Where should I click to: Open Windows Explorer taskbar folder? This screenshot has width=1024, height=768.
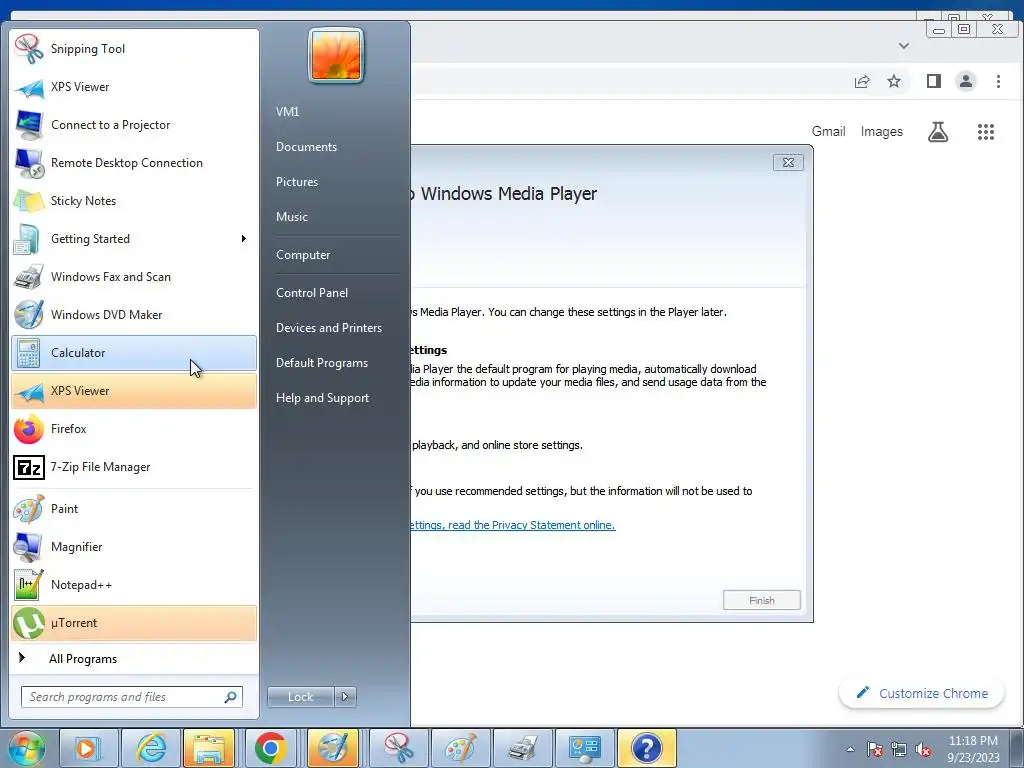click(209, 748)
